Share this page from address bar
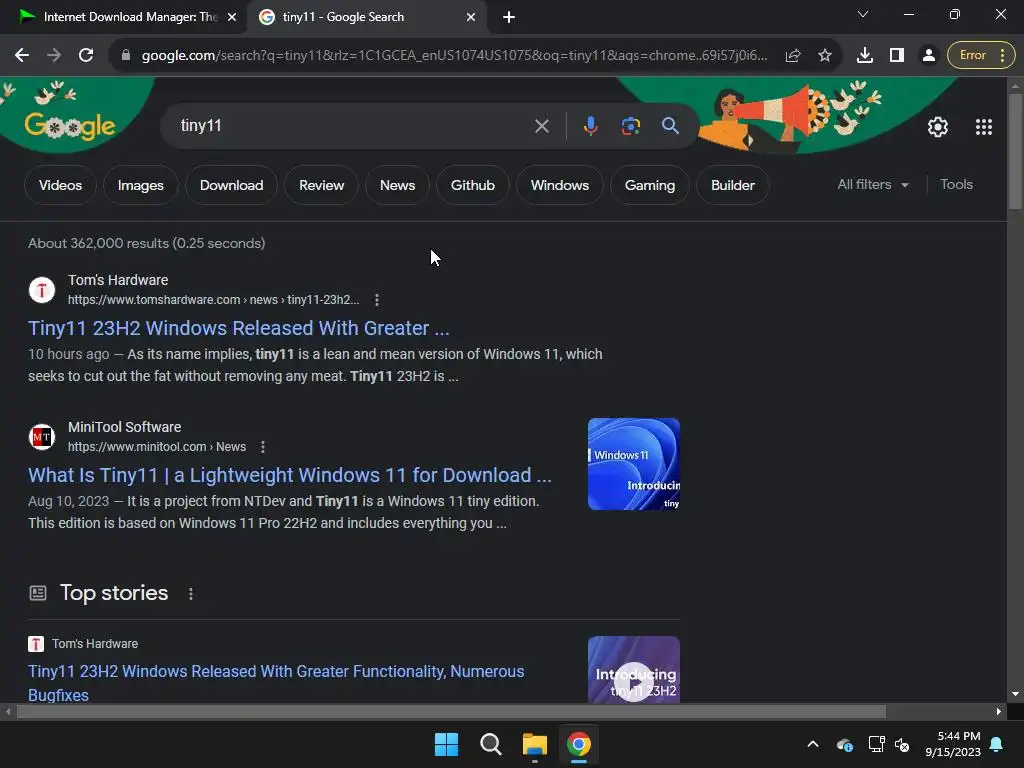 tap(793, 55)
